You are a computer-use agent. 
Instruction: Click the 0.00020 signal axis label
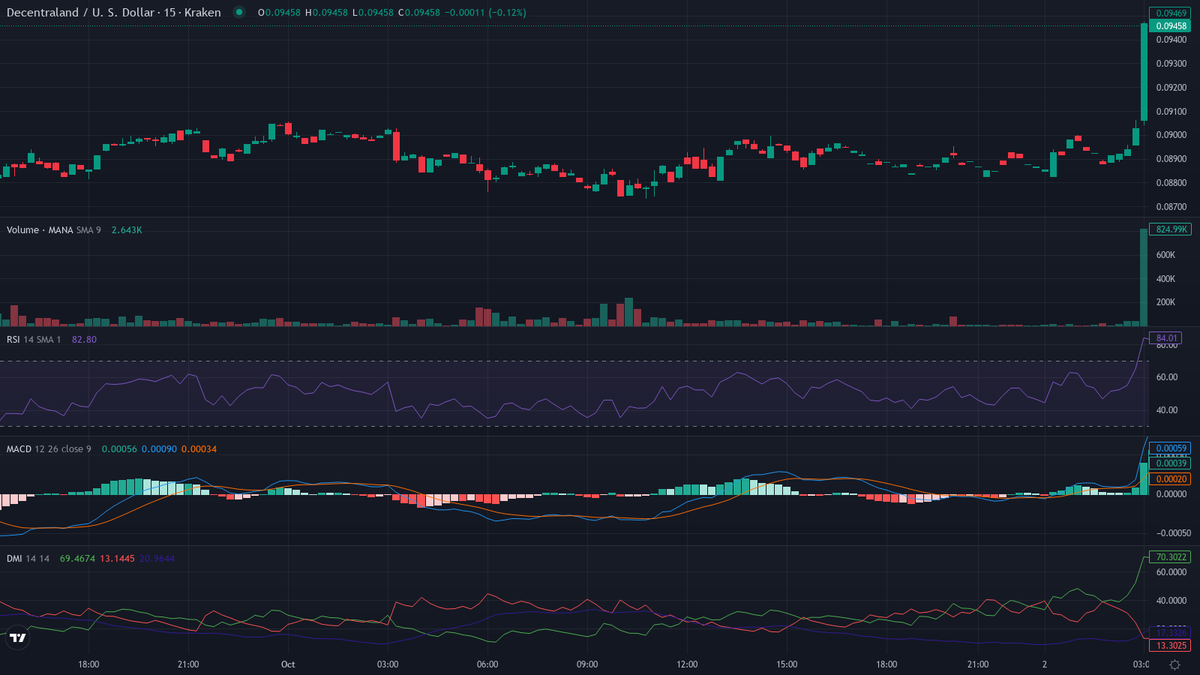1172,479
